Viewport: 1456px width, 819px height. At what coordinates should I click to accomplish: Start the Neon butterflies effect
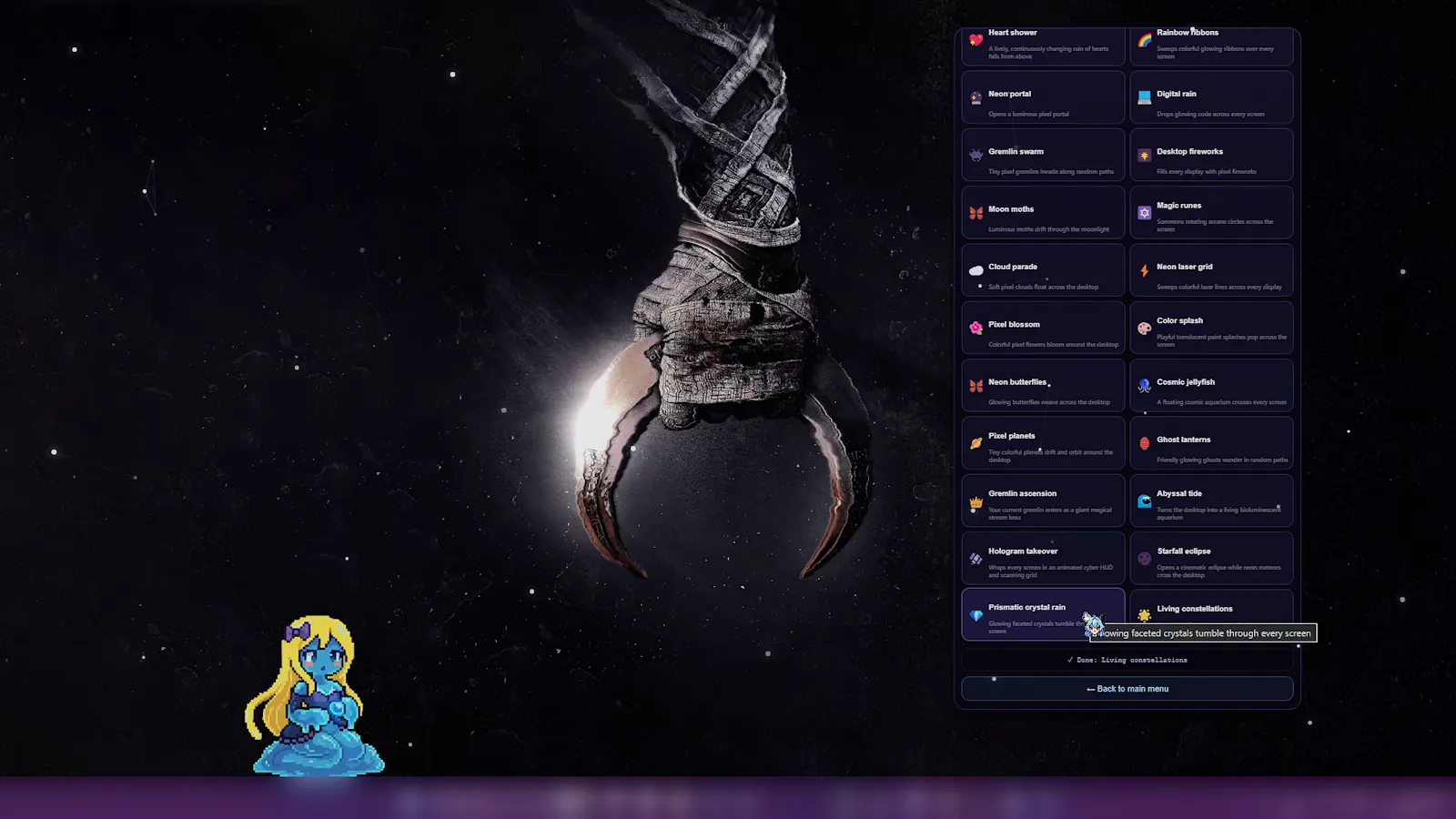(1043, 386)
